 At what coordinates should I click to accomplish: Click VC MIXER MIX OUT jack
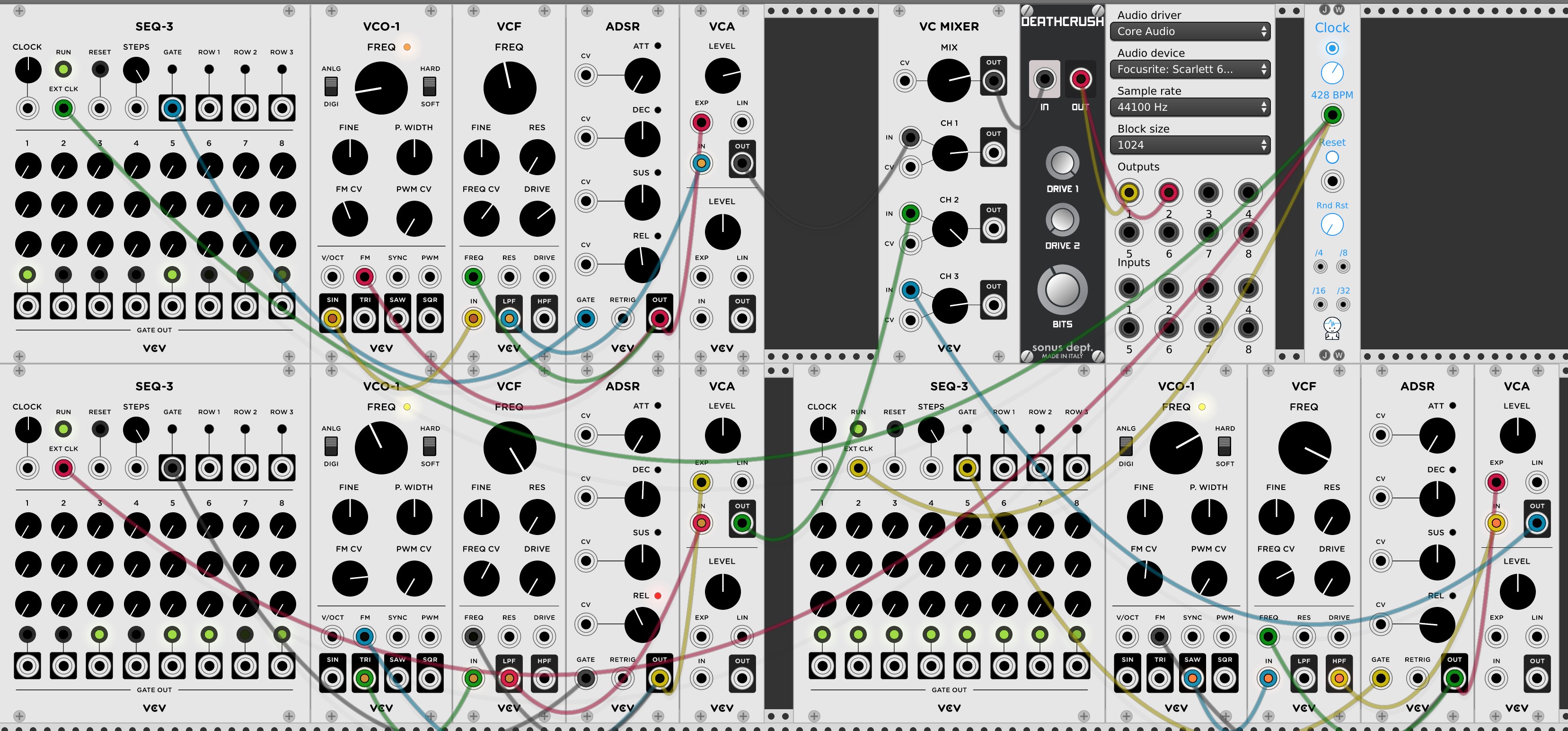point(994,80)
